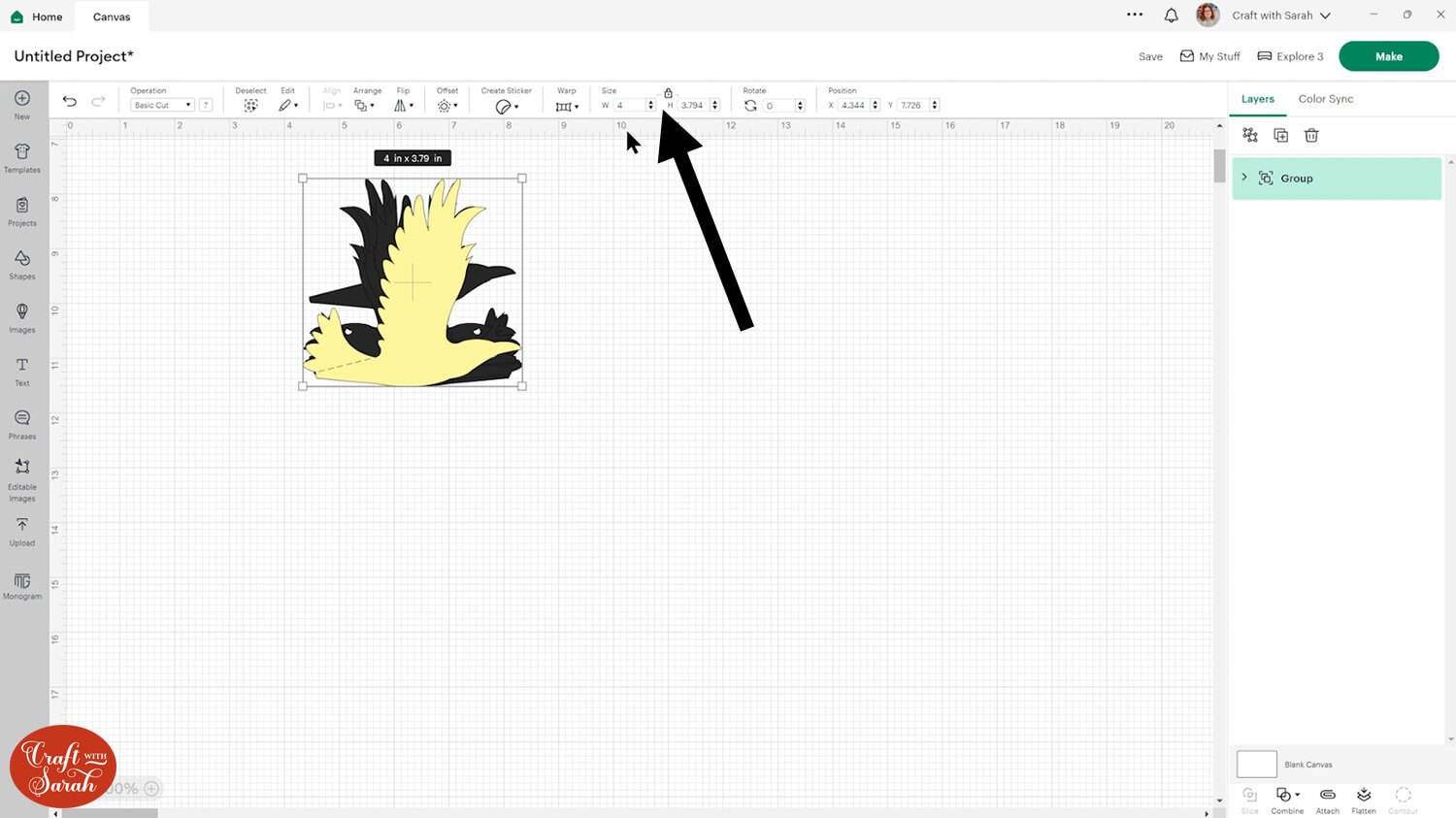This screenshot has height=818, width=1456.
Task: Open the Flip dropdown
Action: click(x=404, y=105)
